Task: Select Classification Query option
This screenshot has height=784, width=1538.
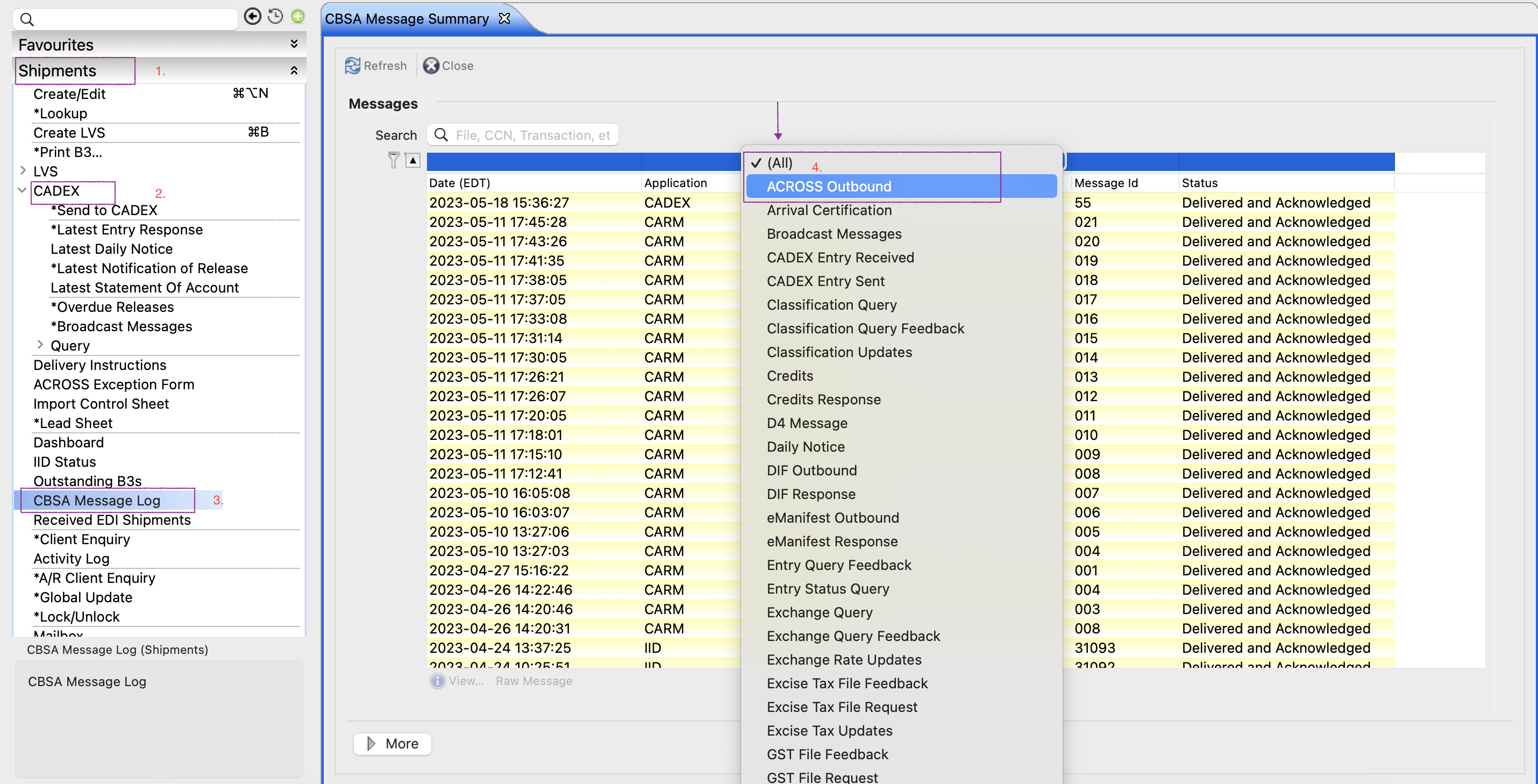Action: coord(831,304)
